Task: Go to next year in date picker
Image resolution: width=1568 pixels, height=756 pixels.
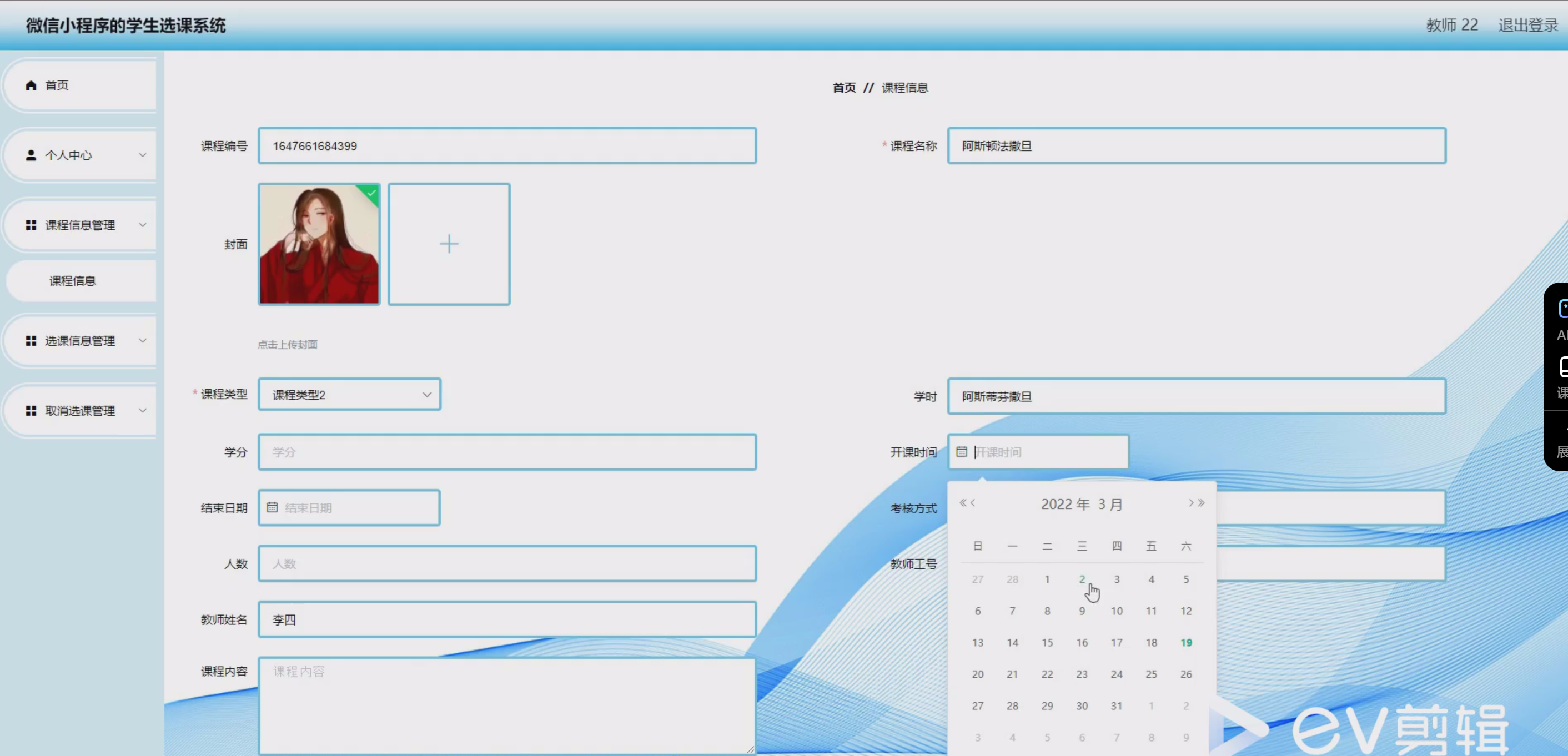Action: click(x=1201, y=503)
